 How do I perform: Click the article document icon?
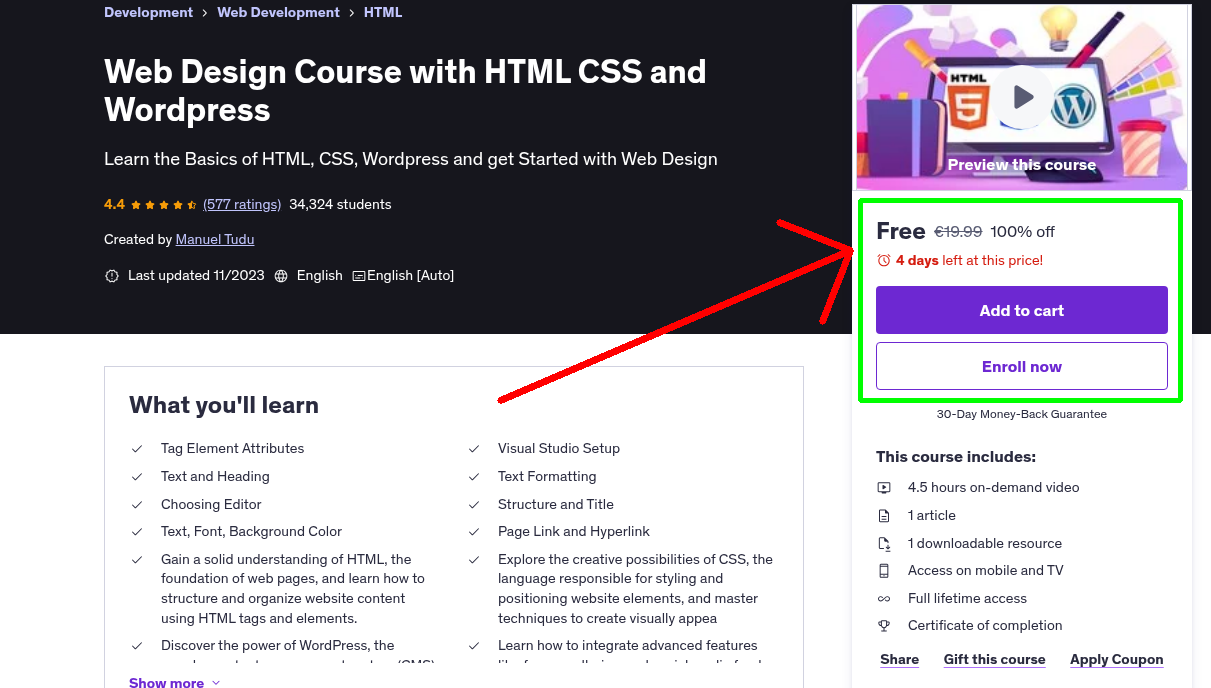point(884,516)
